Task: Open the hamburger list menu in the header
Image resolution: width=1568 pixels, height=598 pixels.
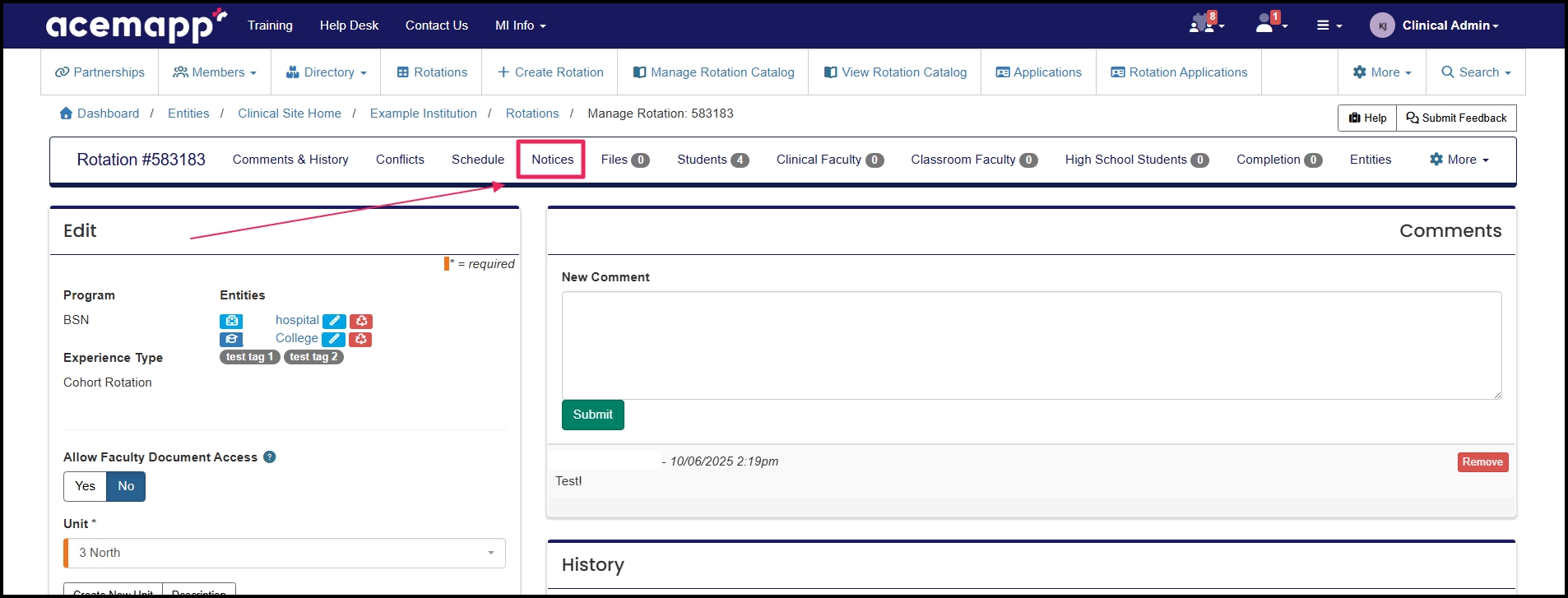Action: pyautogui.click(x=1328, y=25)
